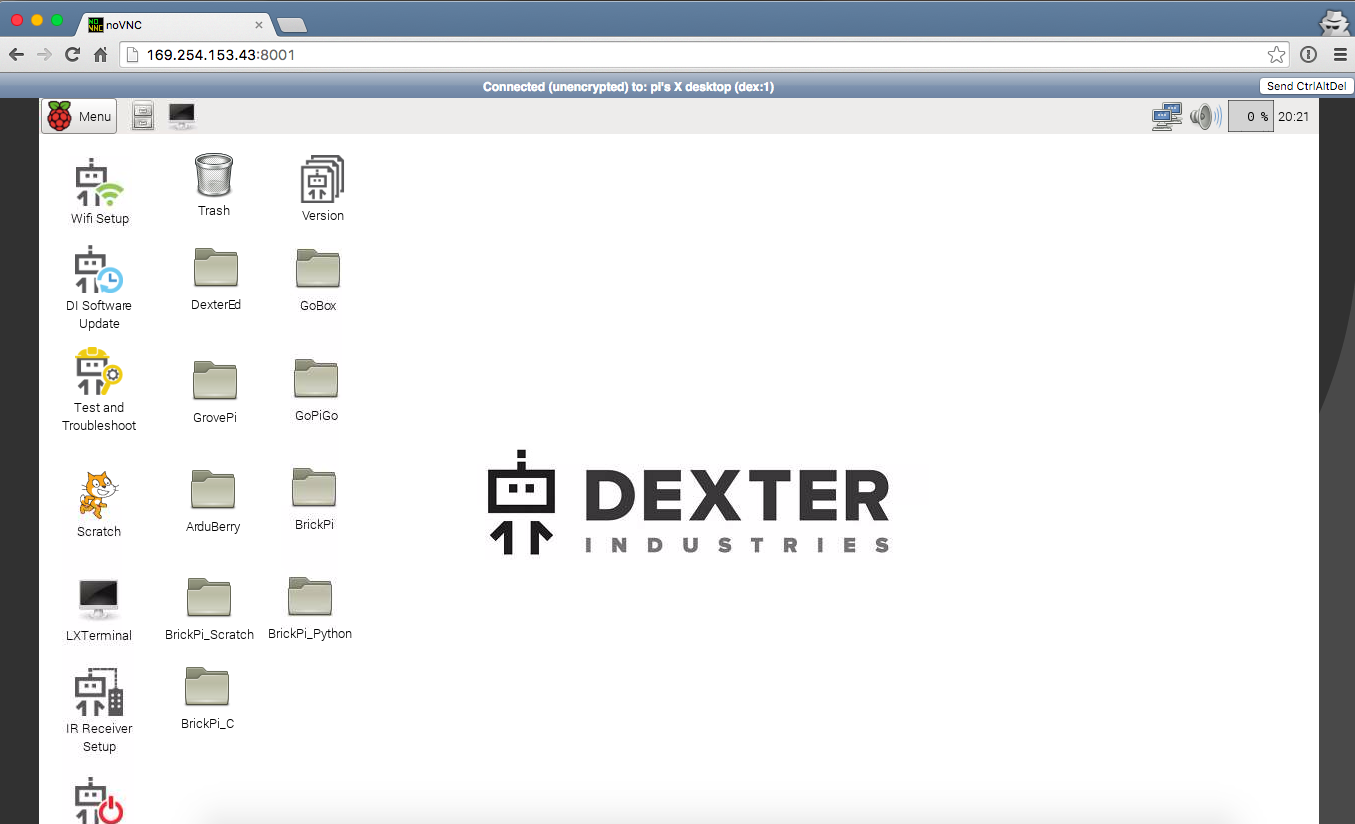This screenshot has height=824, width=1355.
Task: Go back in the browser
Action: tap(16, 55)
